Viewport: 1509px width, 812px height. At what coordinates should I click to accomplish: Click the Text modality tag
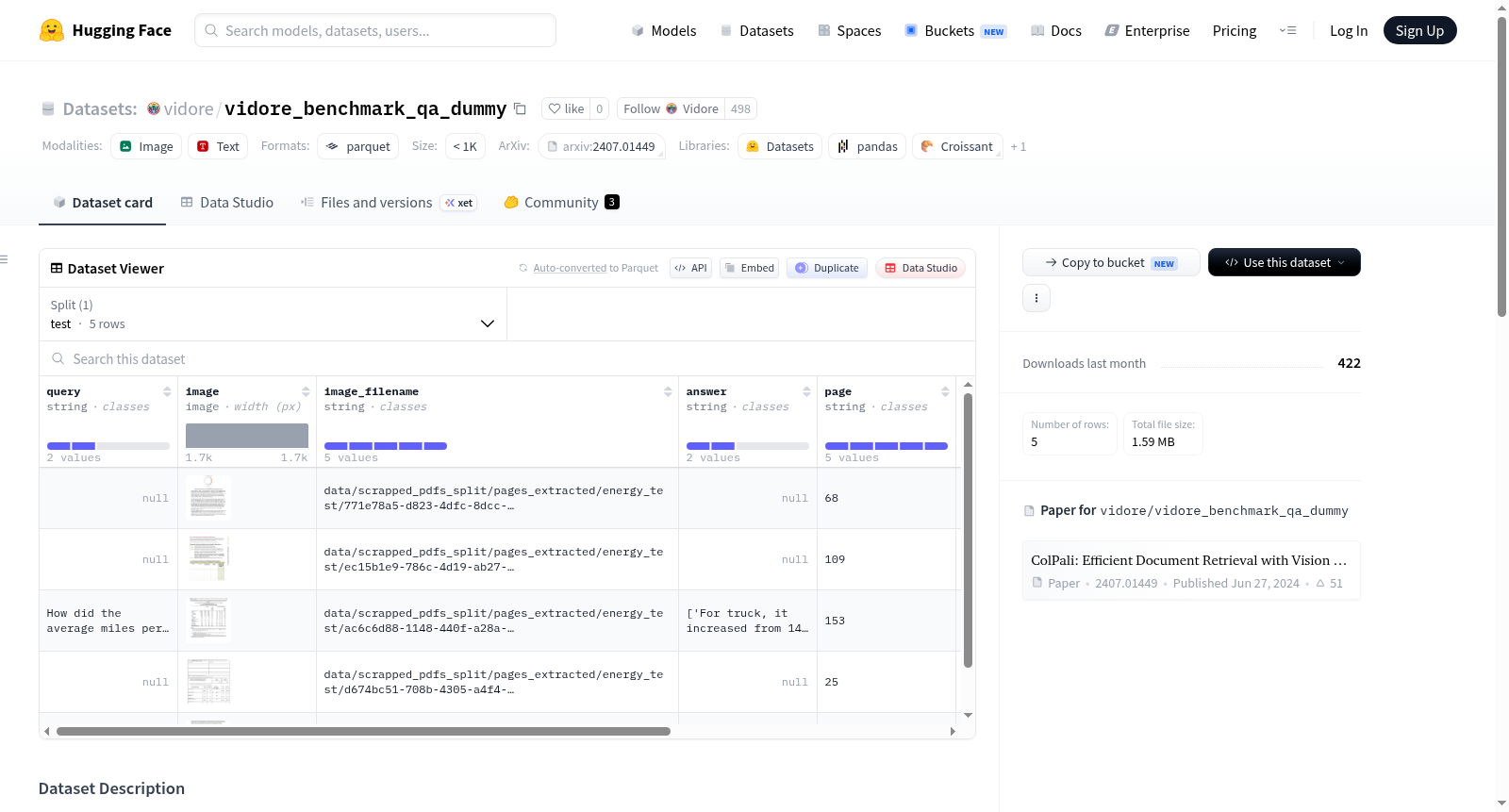[x=218, y=146]
